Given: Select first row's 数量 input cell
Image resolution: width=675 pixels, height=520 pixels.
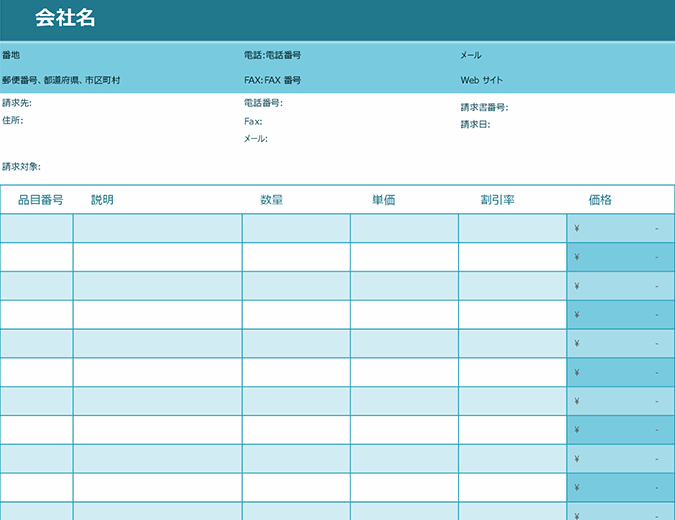Looking at the screenshot, I should [296, 228].
